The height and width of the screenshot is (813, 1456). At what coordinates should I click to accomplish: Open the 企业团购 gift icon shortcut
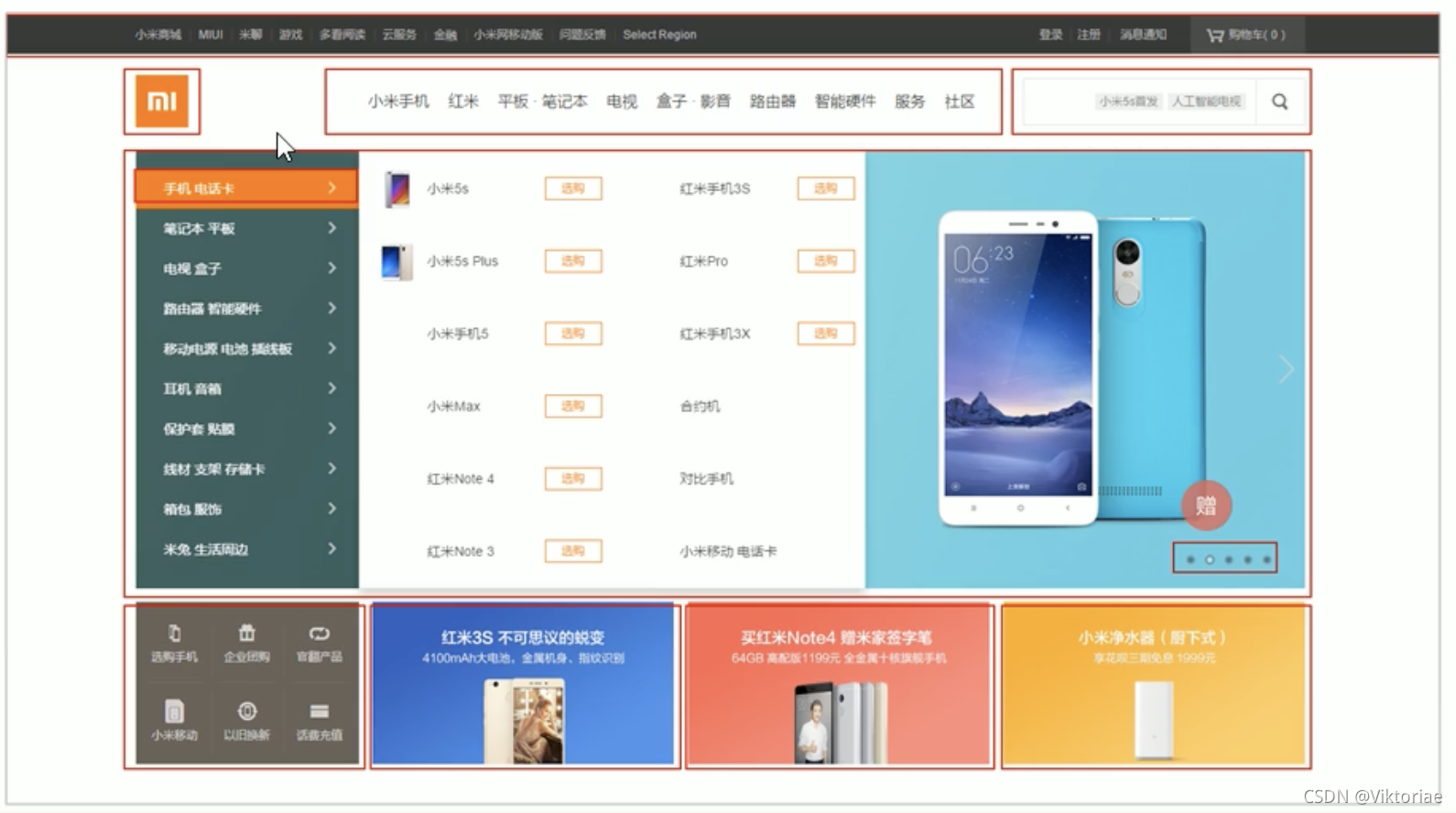pyautogui.click(x=246, y=643)
